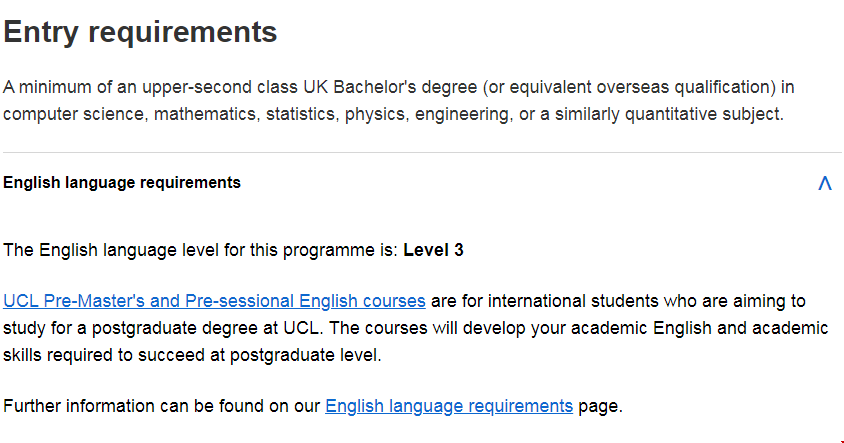Open UCL Pre-Master's and Pre-sessional English courses link

[x=214, y=301]
